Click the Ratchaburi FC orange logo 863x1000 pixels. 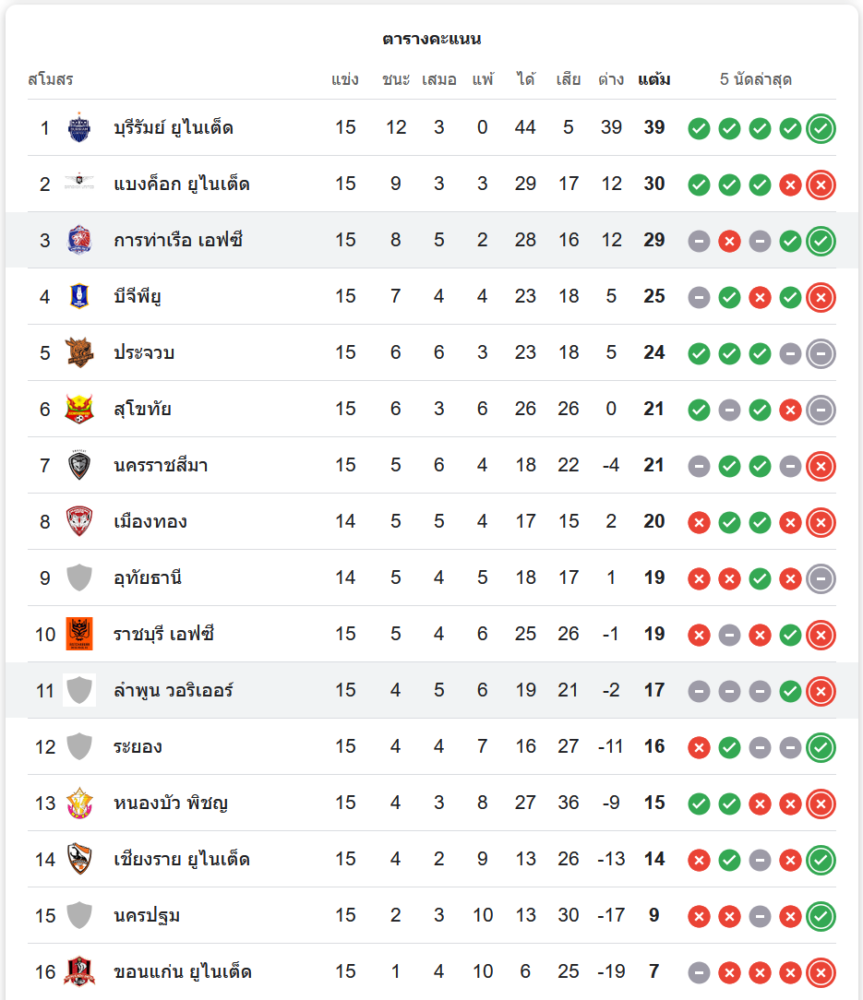tap(79, 634)
